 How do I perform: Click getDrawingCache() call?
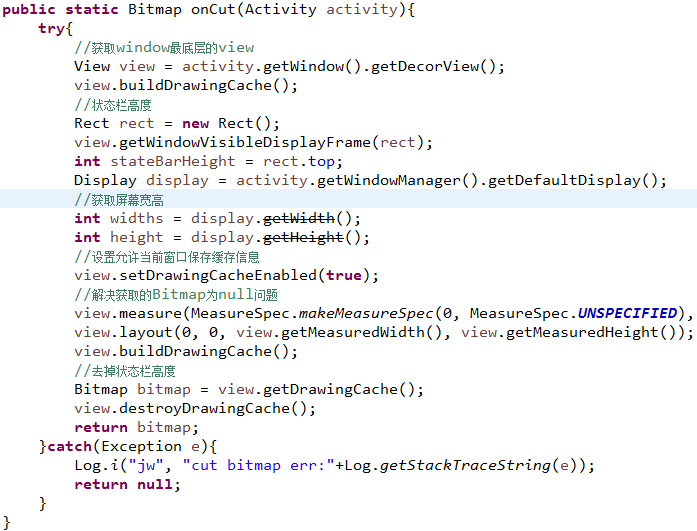tap(339, 390)
